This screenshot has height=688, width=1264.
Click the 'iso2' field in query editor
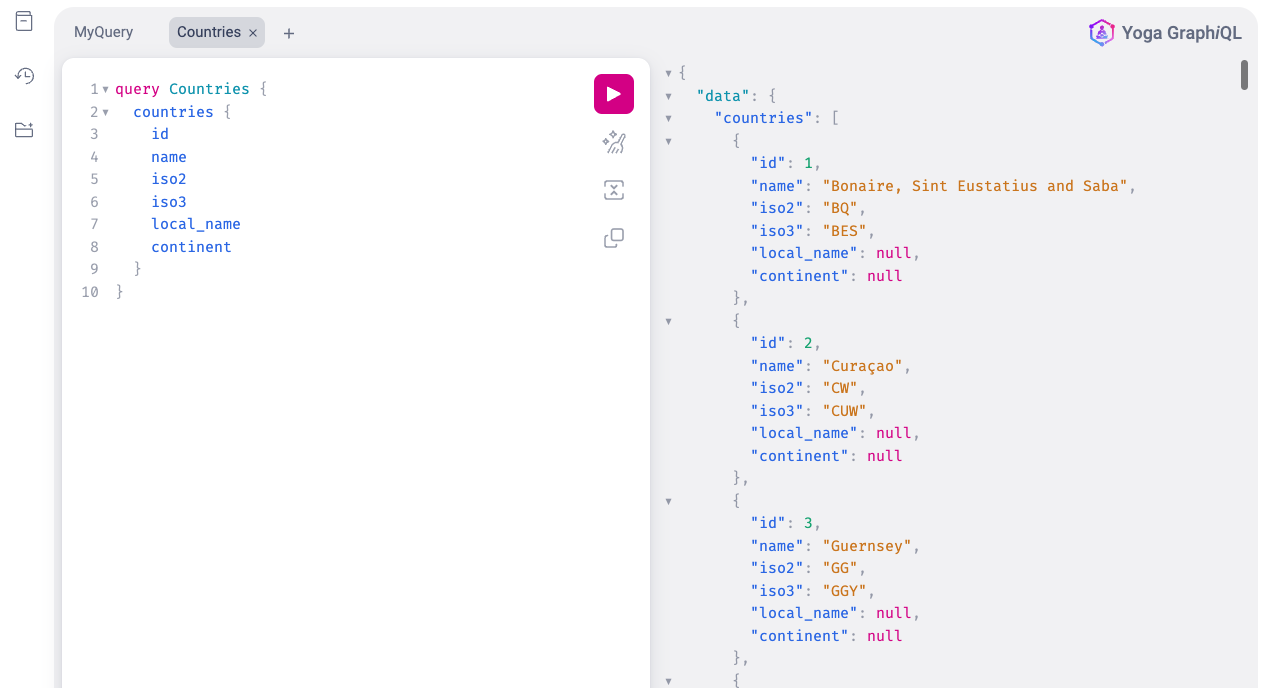click(169, 179)
